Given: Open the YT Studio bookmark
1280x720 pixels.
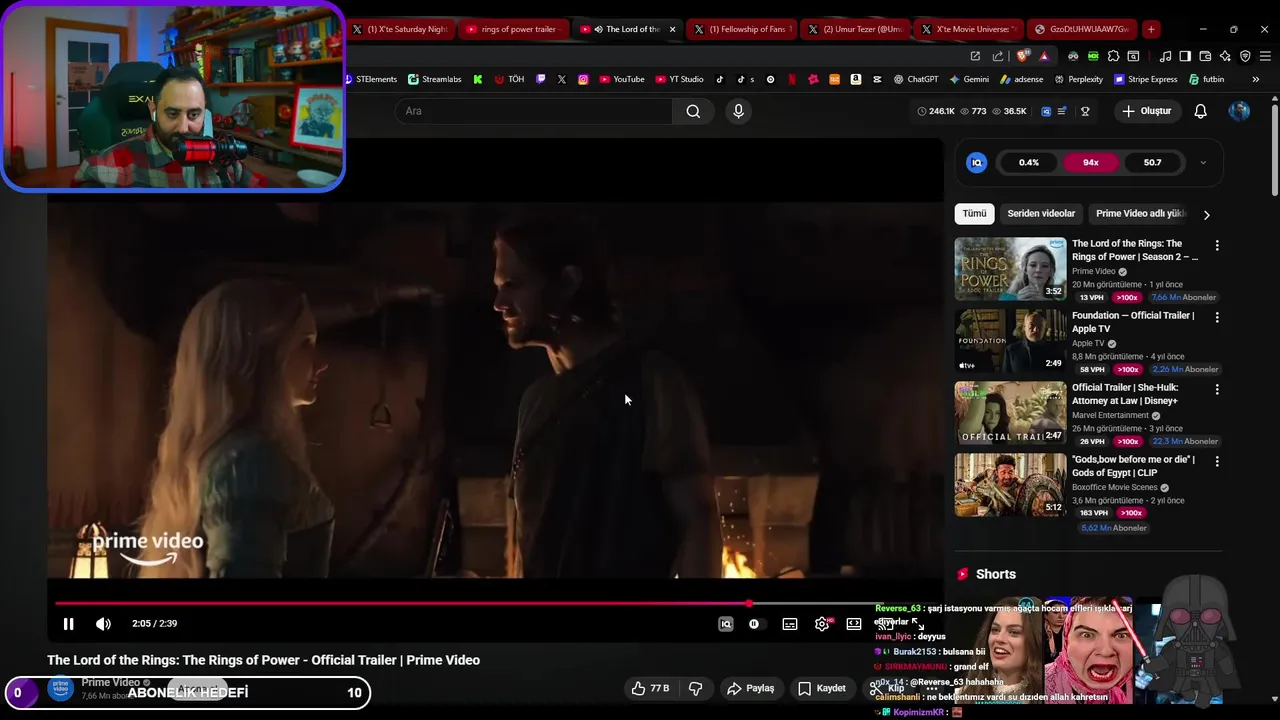Looking at the screenshot, I should point(680,79).
